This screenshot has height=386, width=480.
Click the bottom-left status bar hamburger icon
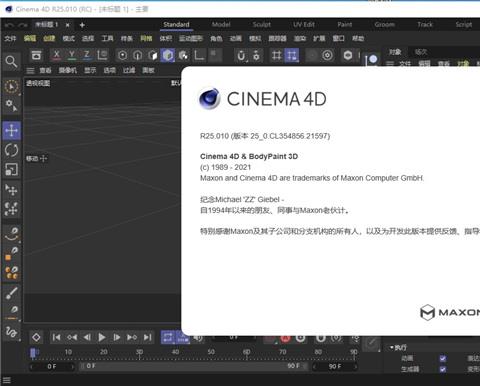pos(7,380)
